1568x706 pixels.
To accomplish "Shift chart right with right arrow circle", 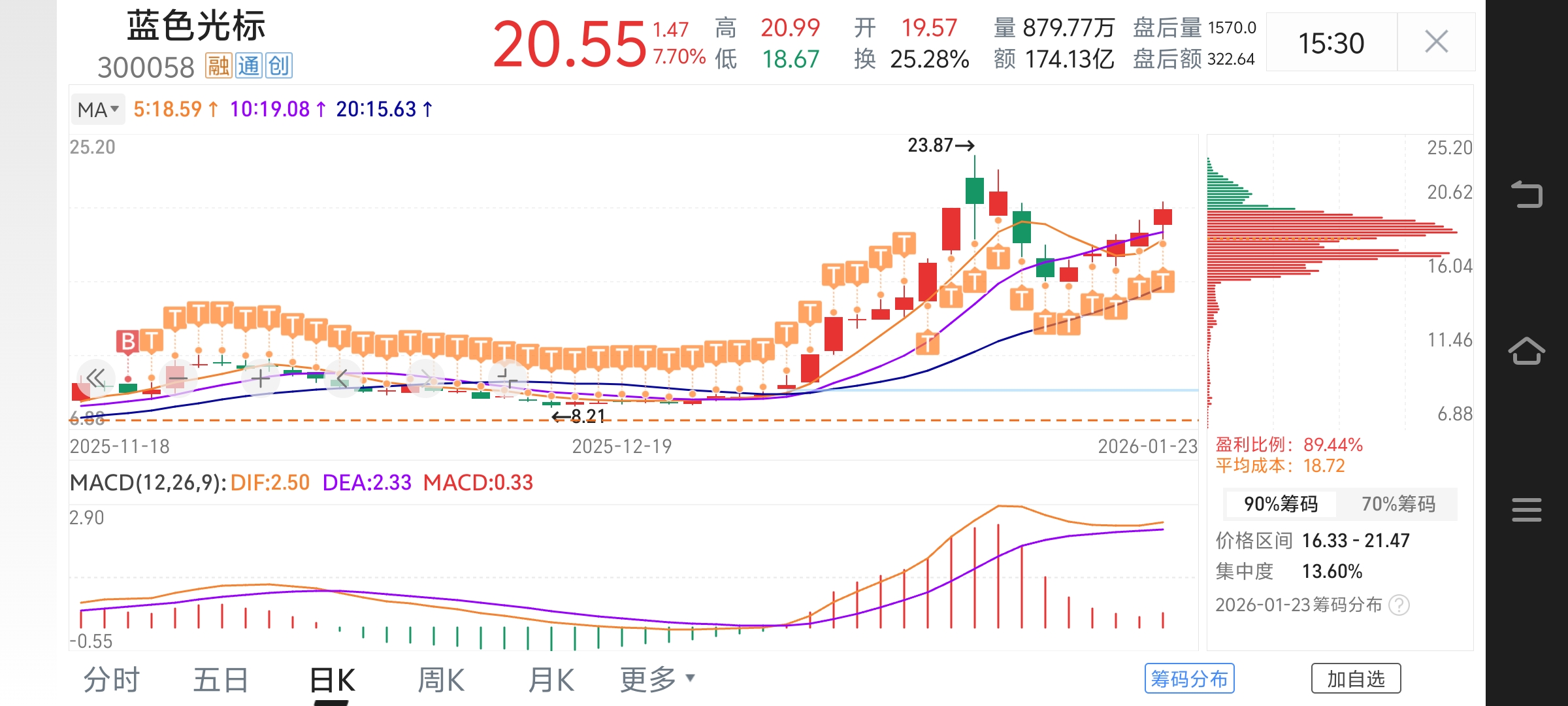I will pyautogui.click(x=425, y=378).
